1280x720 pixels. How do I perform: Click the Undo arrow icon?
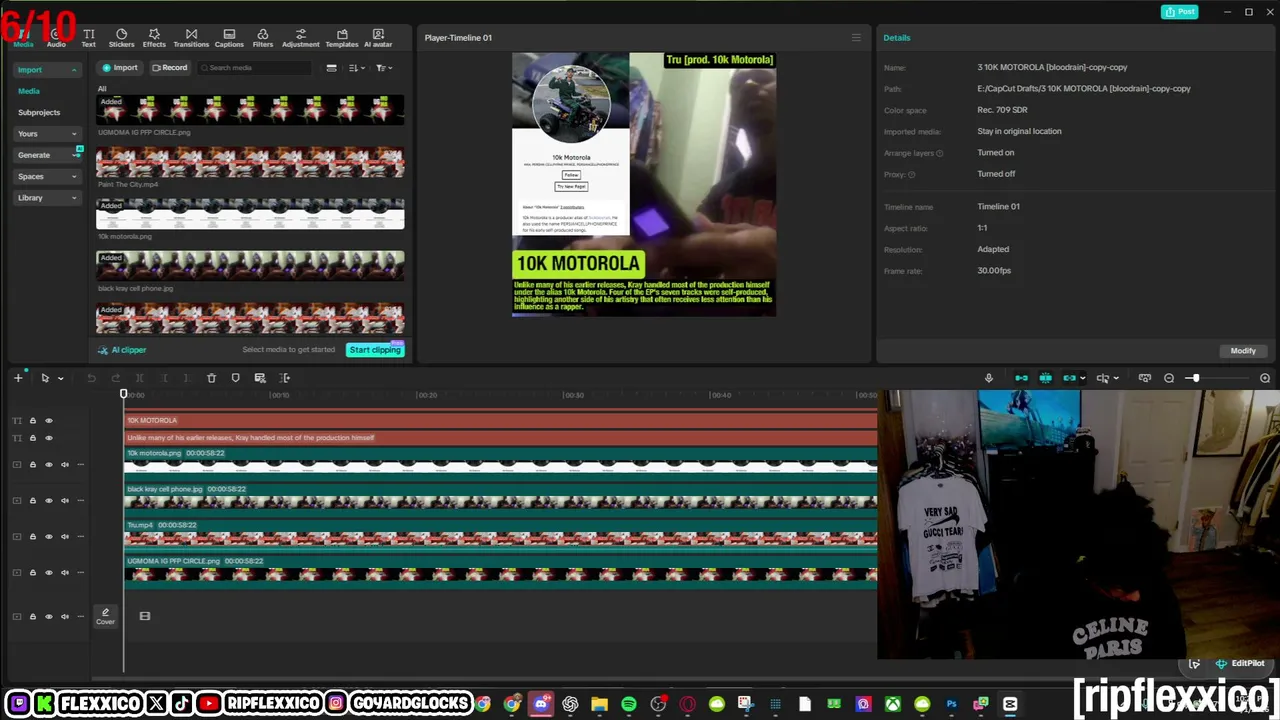(x=91, y=378)
